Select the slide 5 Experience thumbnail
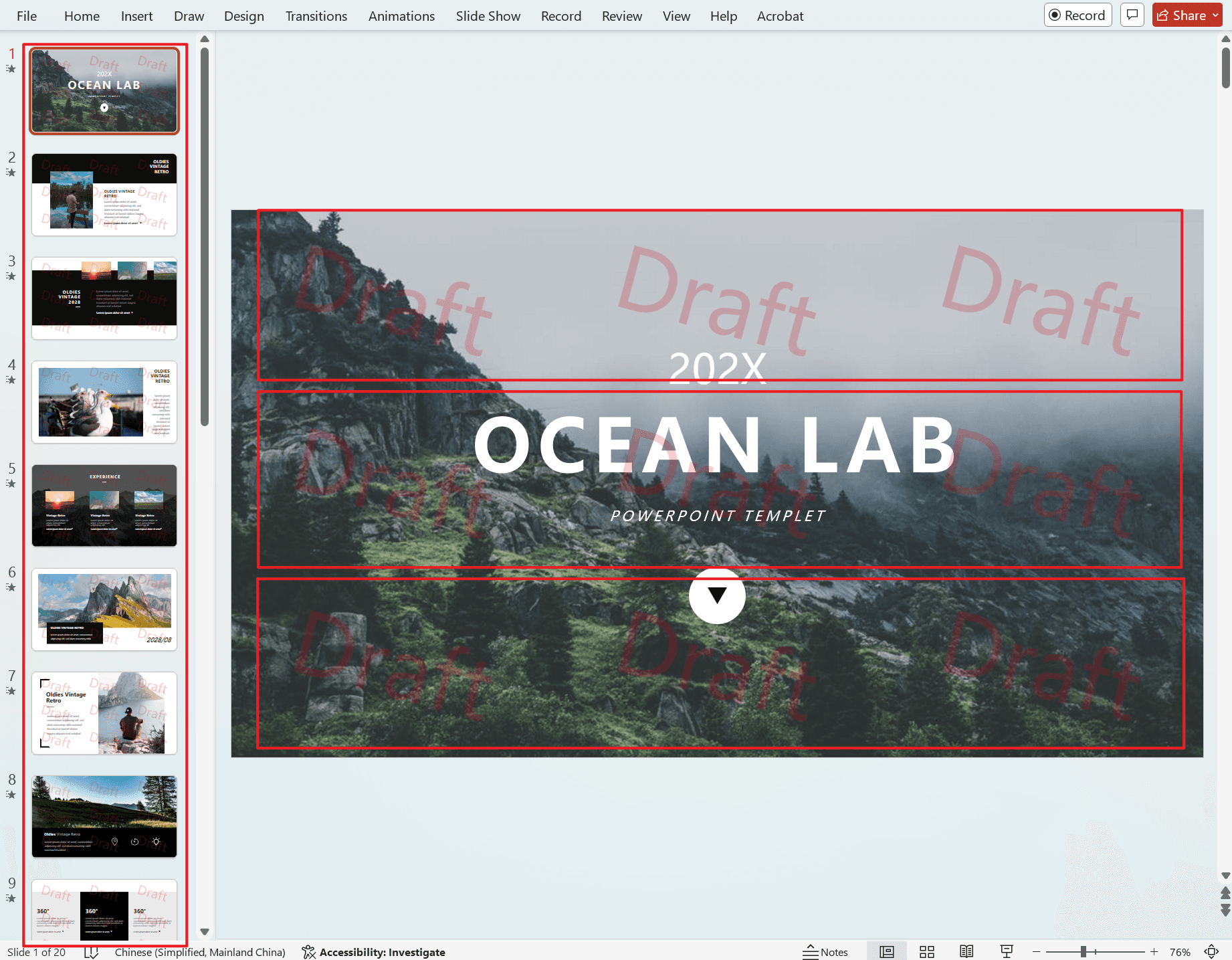1232x960 pixels. click(104, 505)
